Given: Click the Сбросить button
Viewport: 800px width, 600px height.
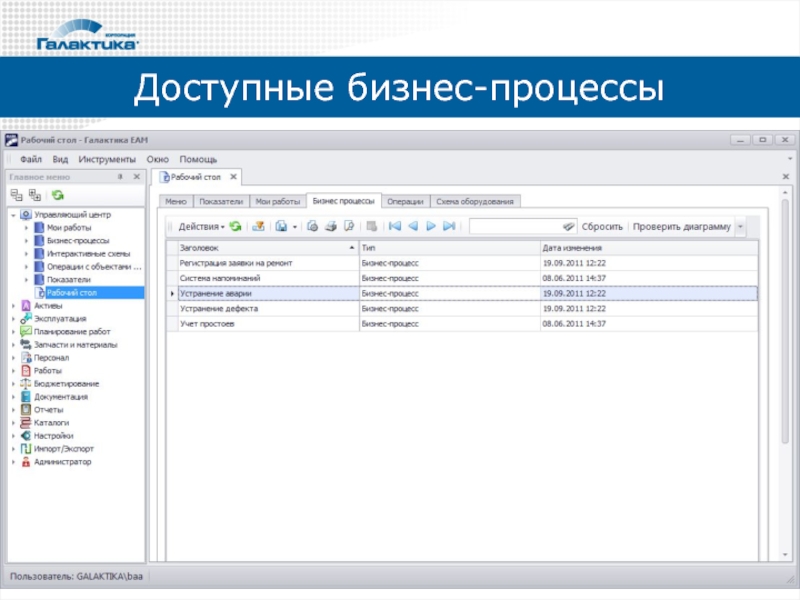Looking at the screenshot, I should tap(602, 226).
